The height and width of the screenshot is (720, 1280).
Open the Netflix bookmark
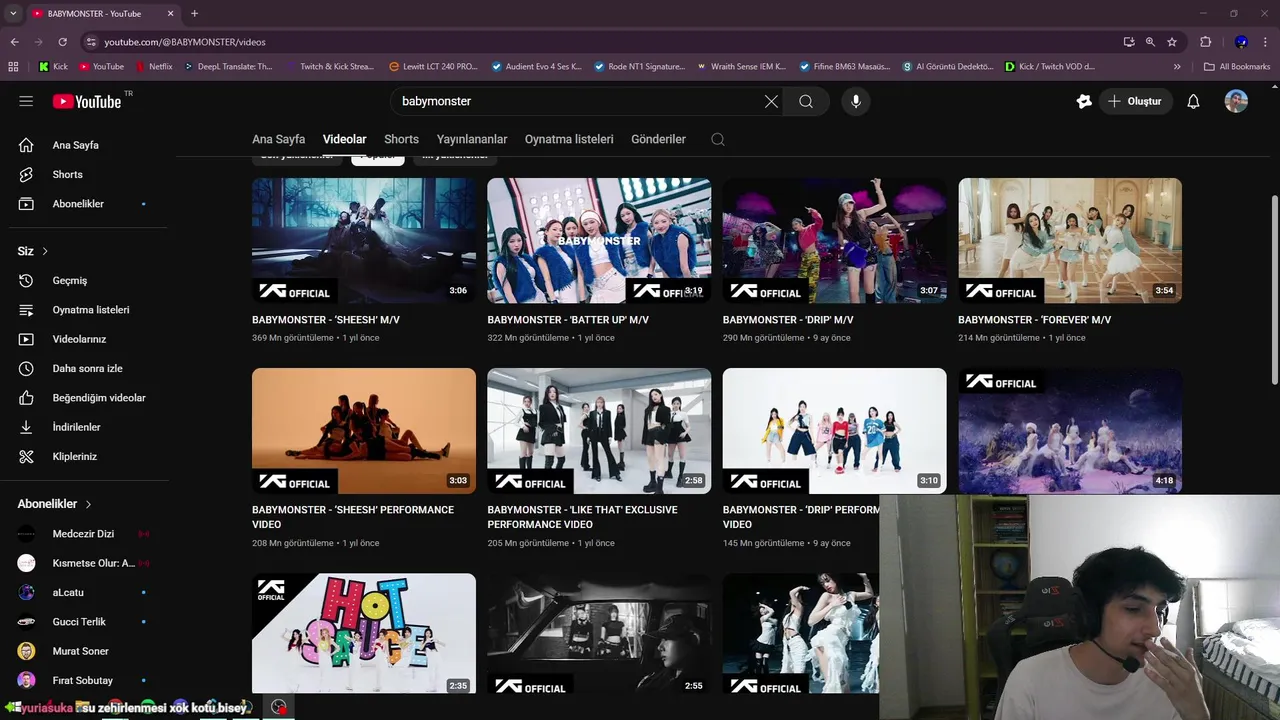152,67
